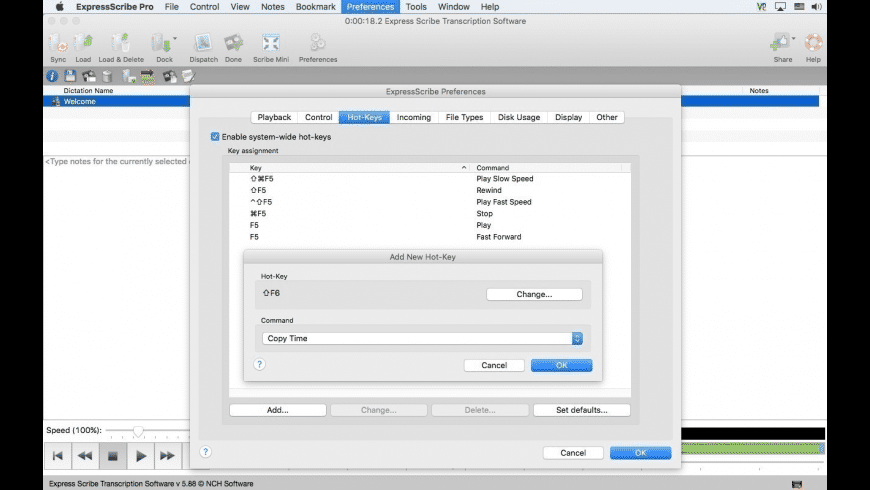Select the Welcome dictation row
This screenshot has height=490, width=870.
(x=80, y=101)
